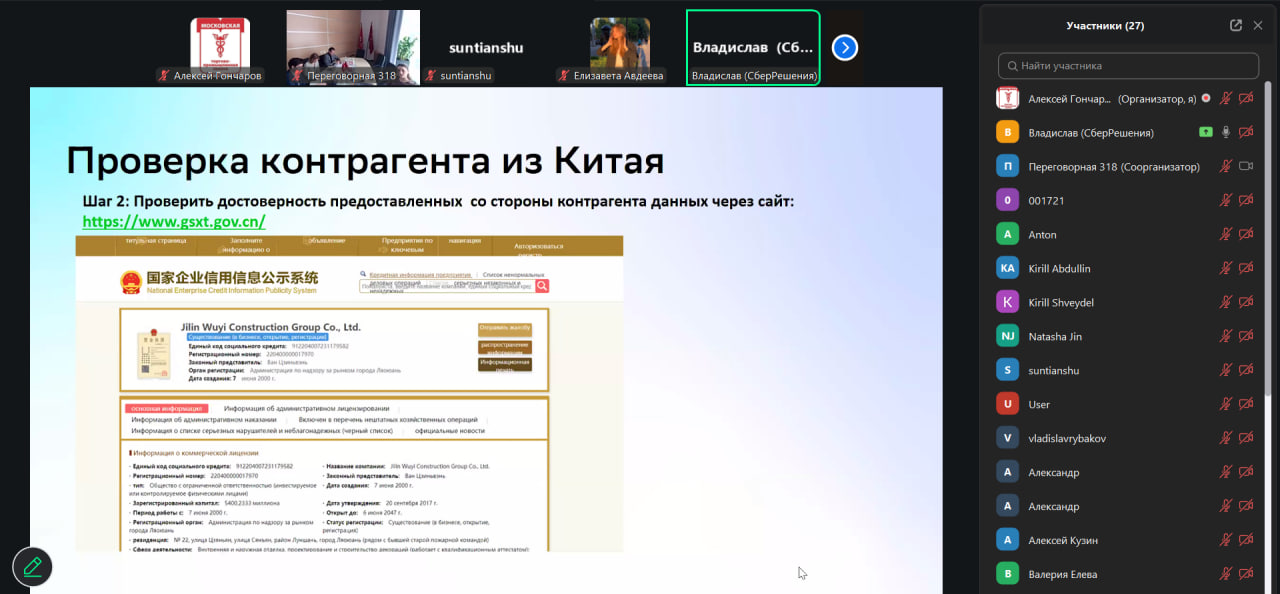
Task: Click the recording indicator beside Алексей Гончаров
Action: (x=1206, y=98)
